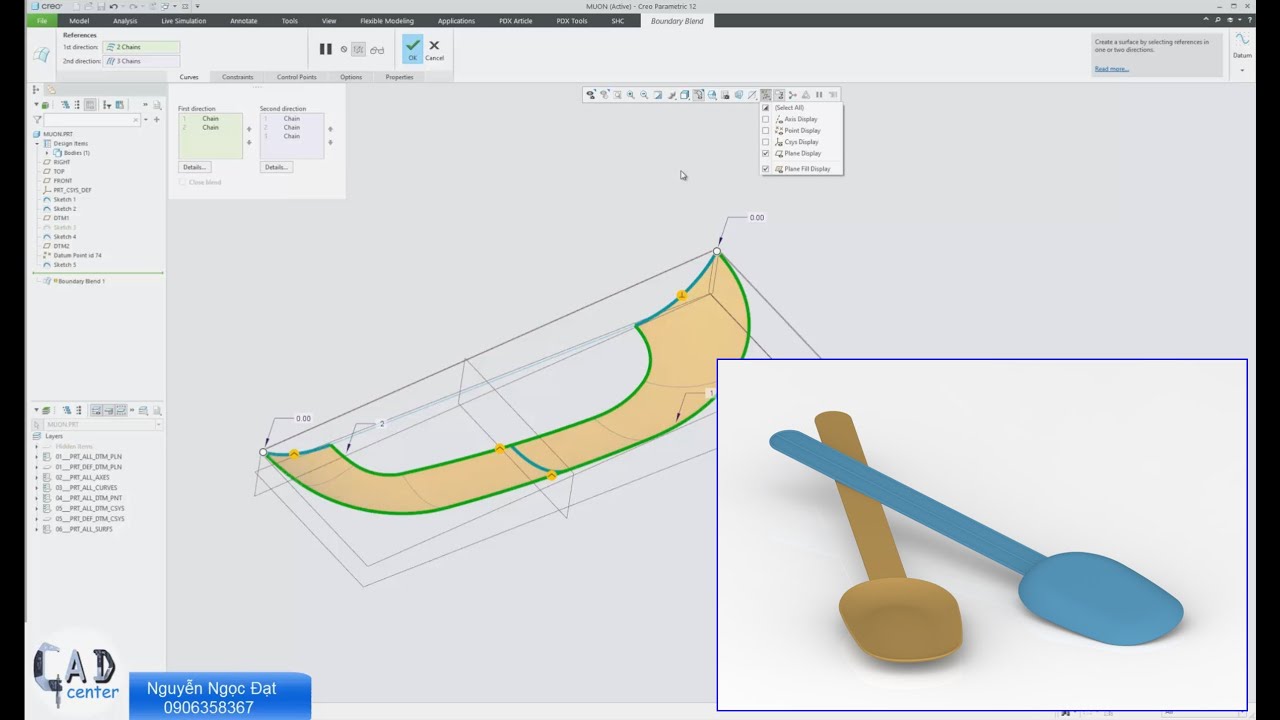Viewport: 1280px width, 720px height.
Task: Uncheck the Plane Display checkbox
Action: coord(766,153)
